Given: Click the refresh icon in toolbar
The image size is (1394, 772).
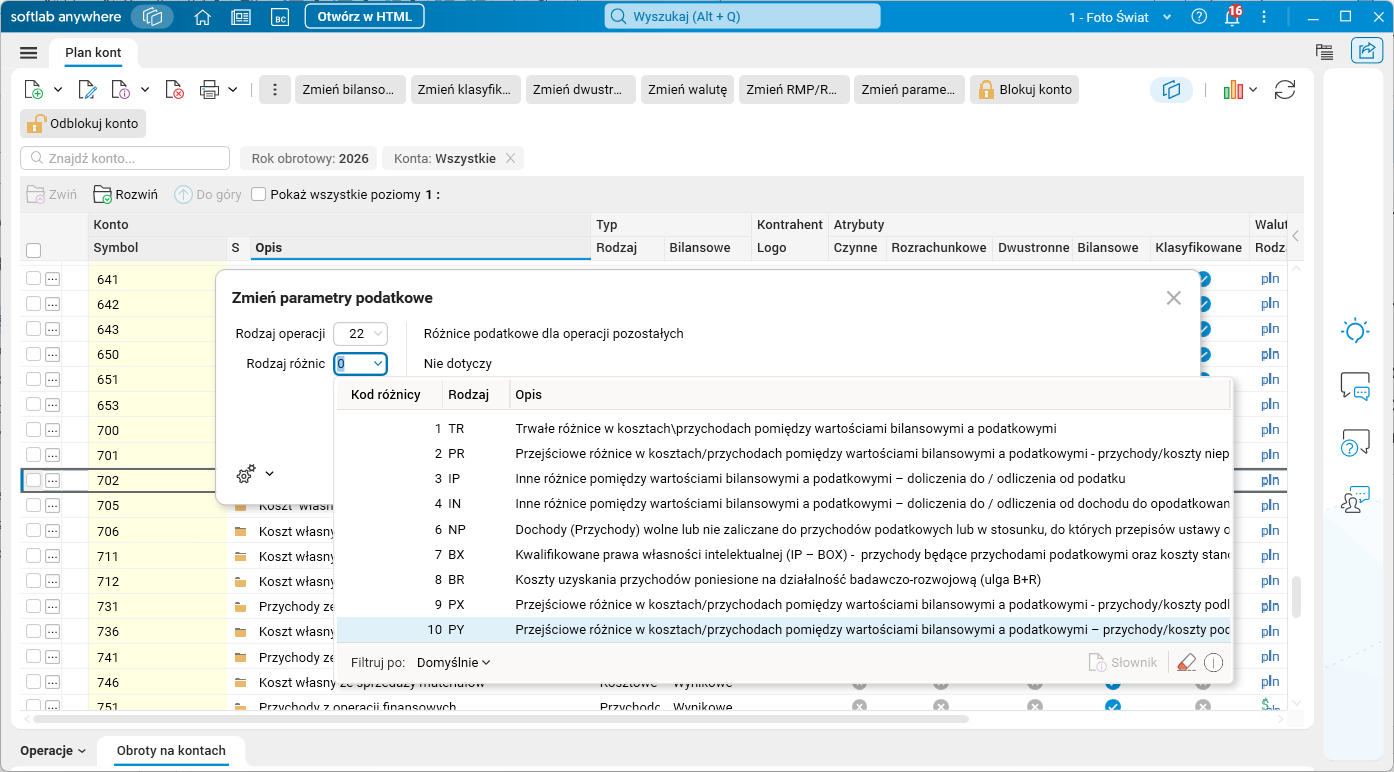Looking at the screenshot, I should pos(1285,90).
